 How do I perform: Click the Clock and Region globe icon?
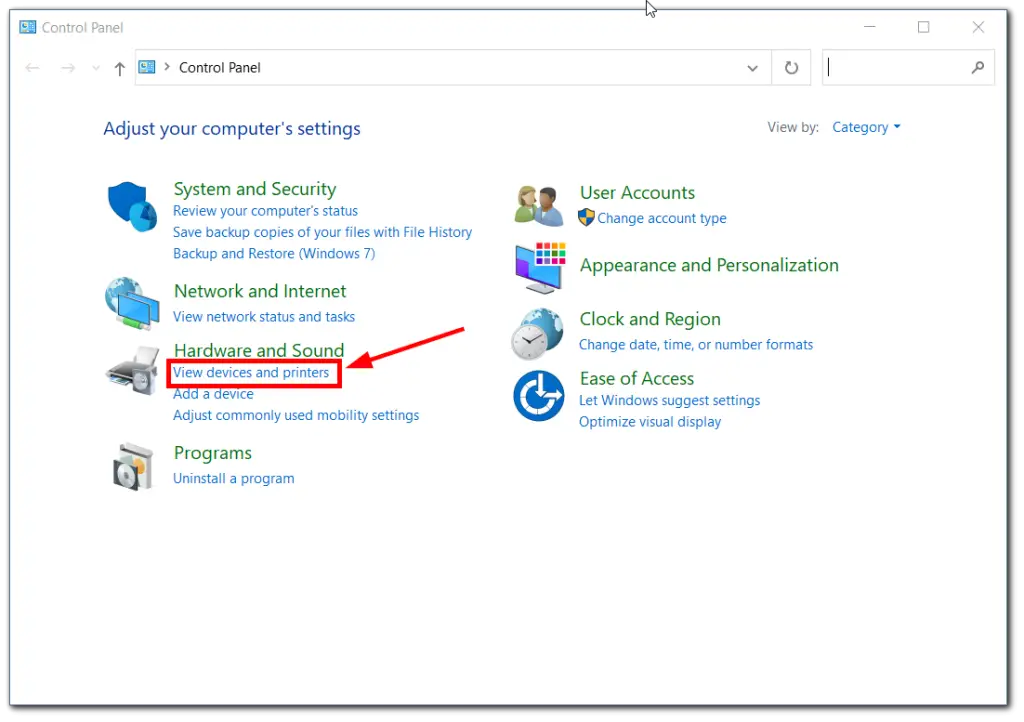point(538,333)
